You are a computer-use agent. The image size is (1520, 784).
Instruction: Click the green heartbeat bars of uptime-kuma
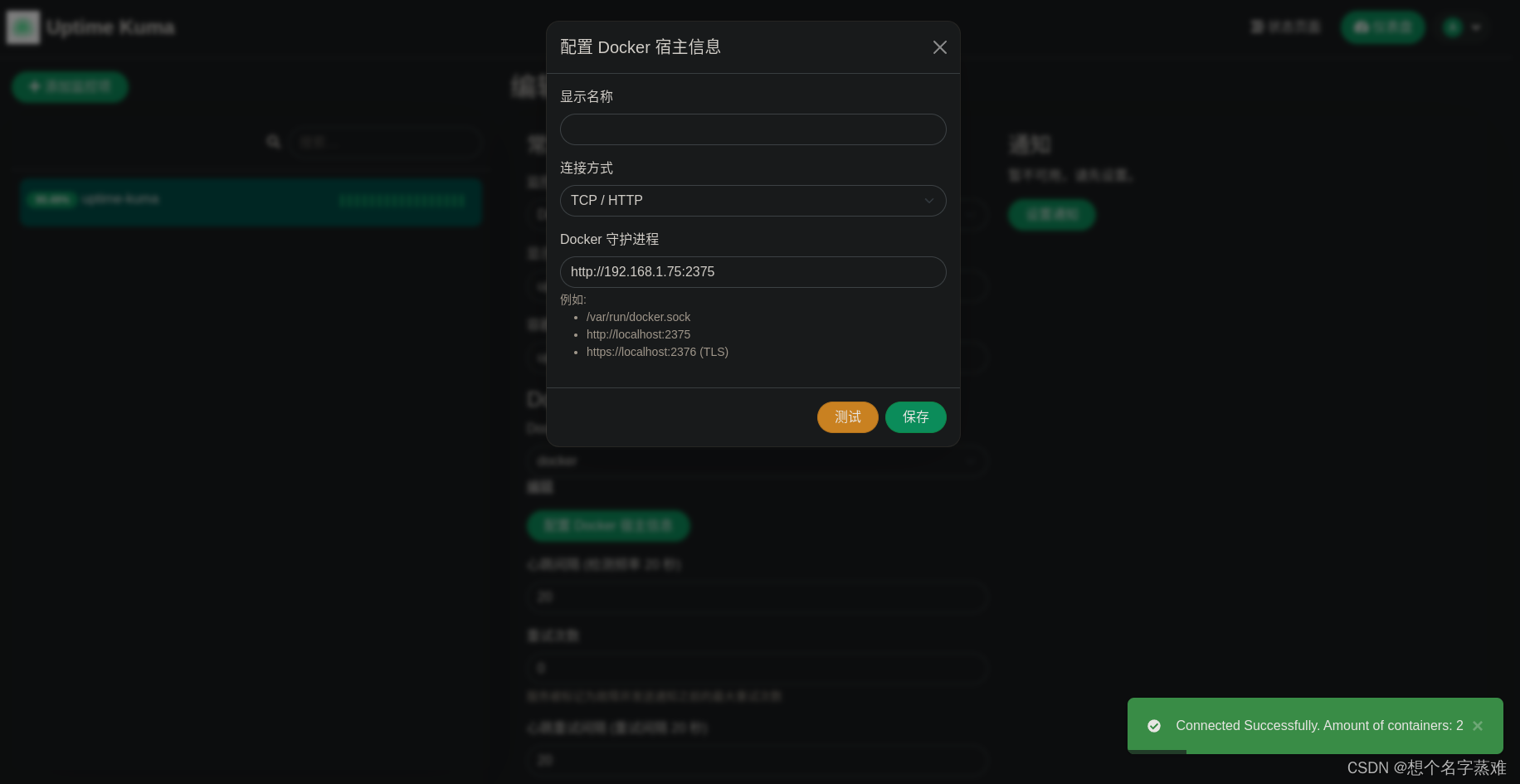[402, 199]
